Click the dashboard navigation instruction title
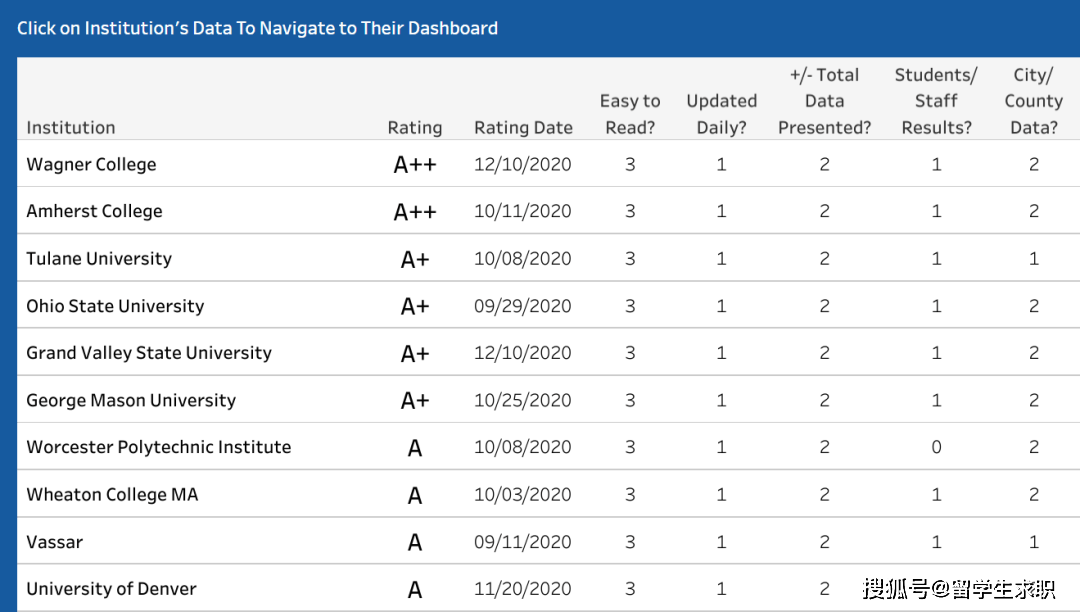The image size is (1080, 612). (257, 28)
